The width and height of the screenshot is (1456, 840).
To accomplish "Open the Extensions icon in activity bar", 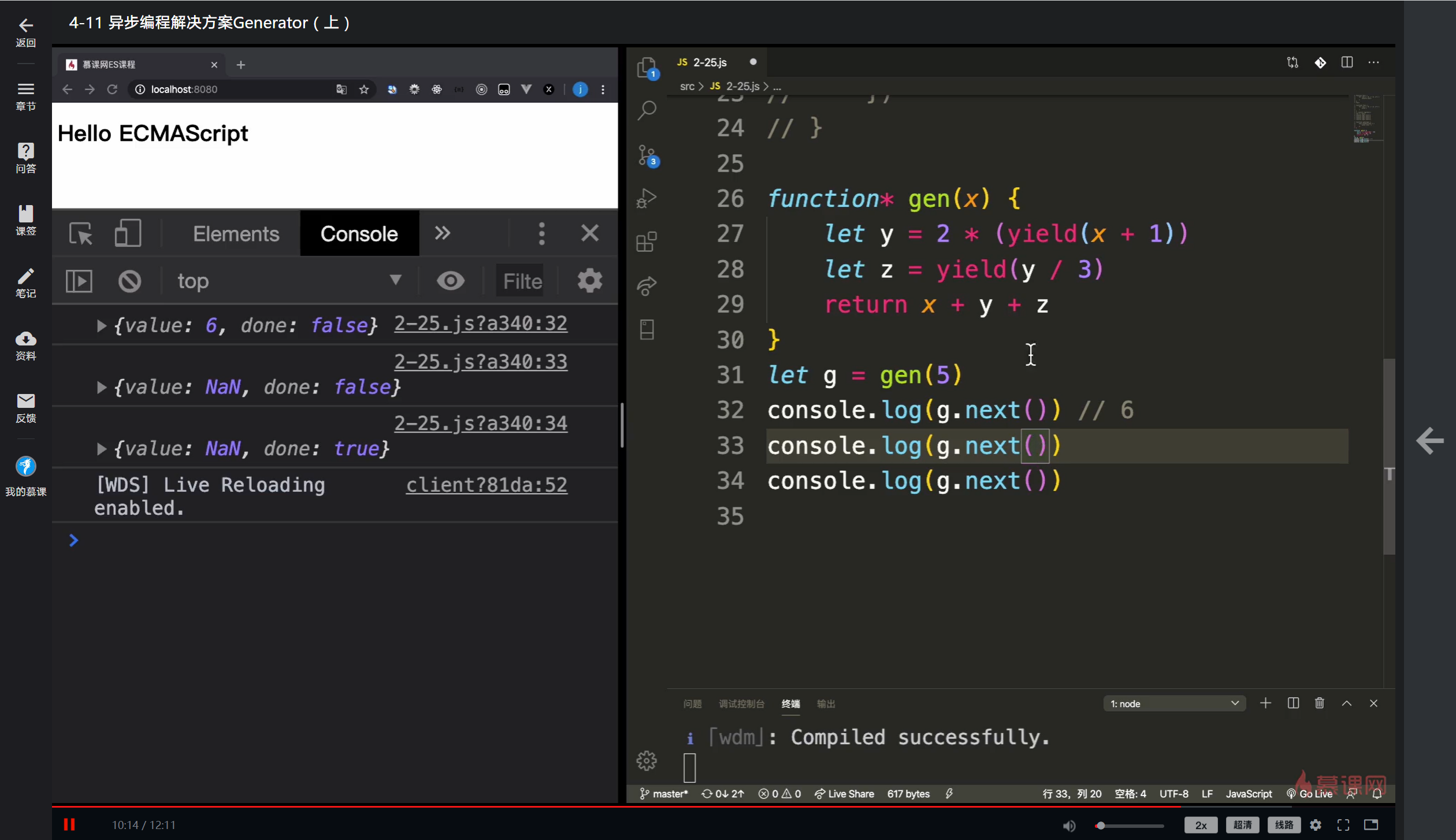I will [x=647, y=241].
